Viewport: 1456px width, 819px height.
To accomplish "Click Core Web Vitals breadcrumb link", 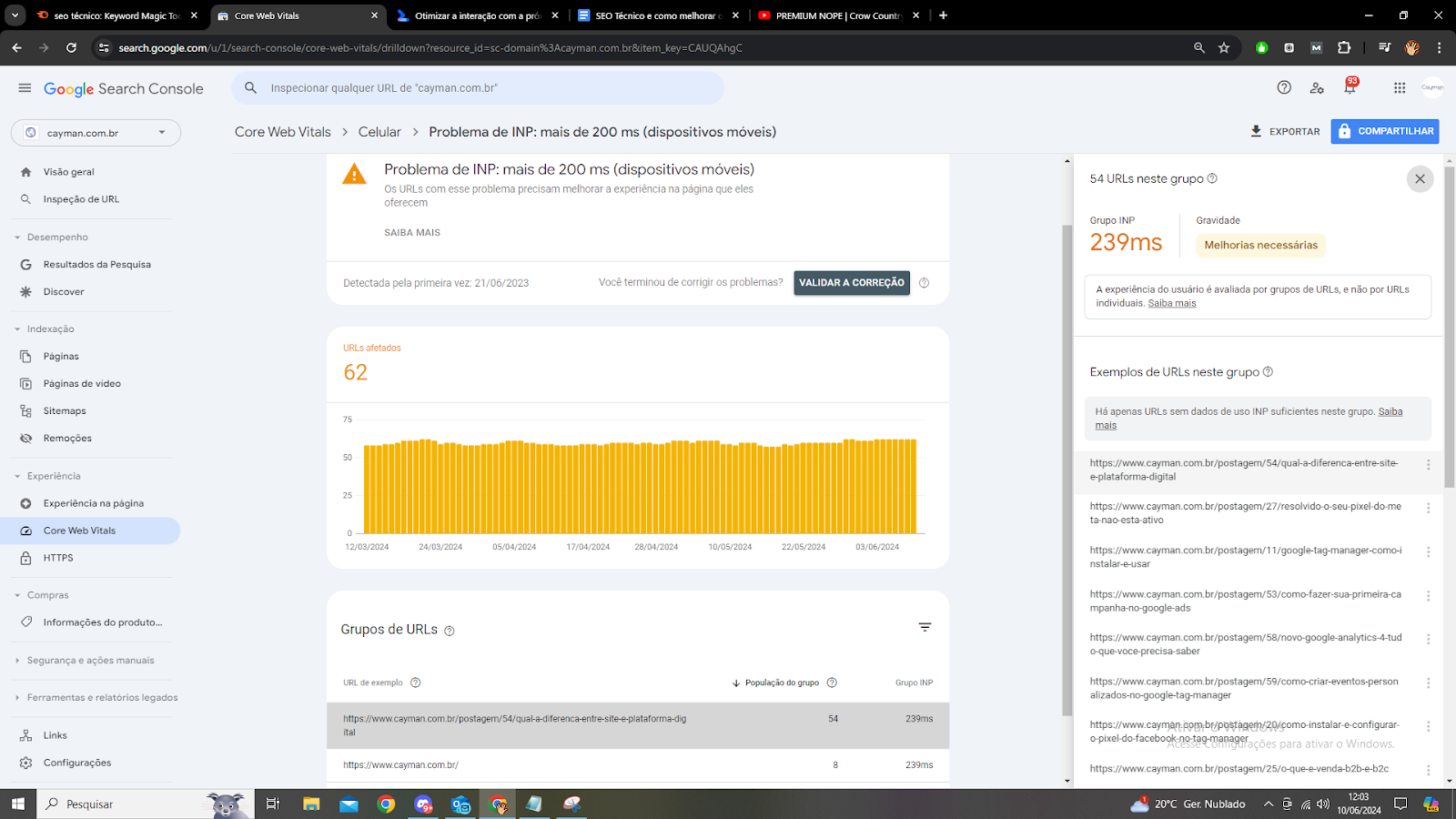I will tap(283, 132).
